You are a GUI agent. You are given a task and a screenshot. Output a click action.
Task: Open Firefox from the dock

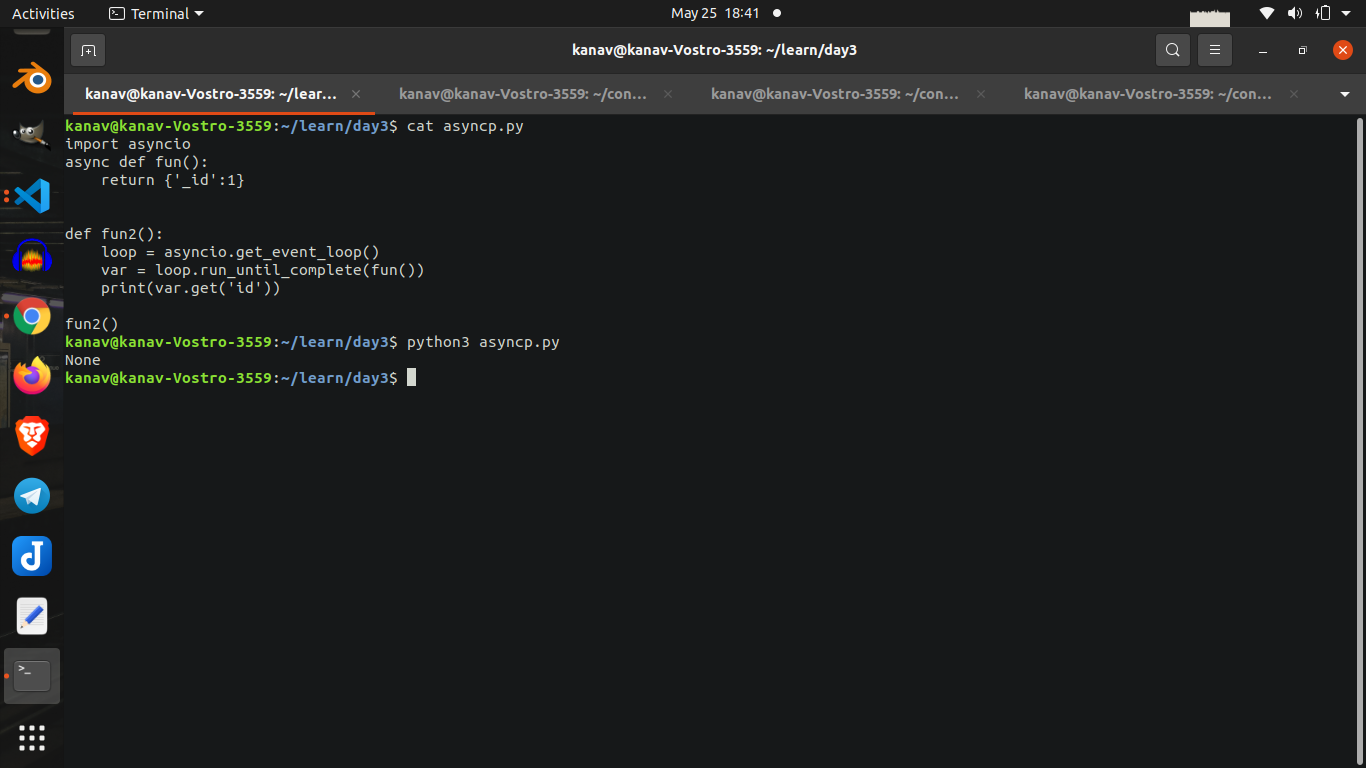point(32,376)
